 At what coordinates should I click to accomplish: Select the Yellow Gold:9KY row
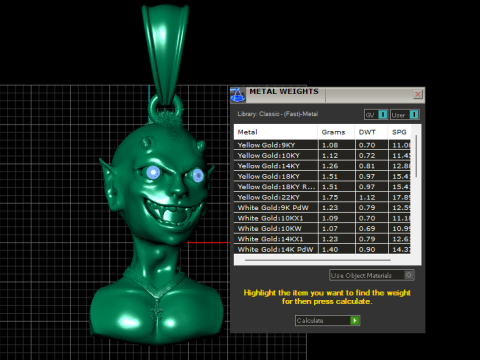322,145
